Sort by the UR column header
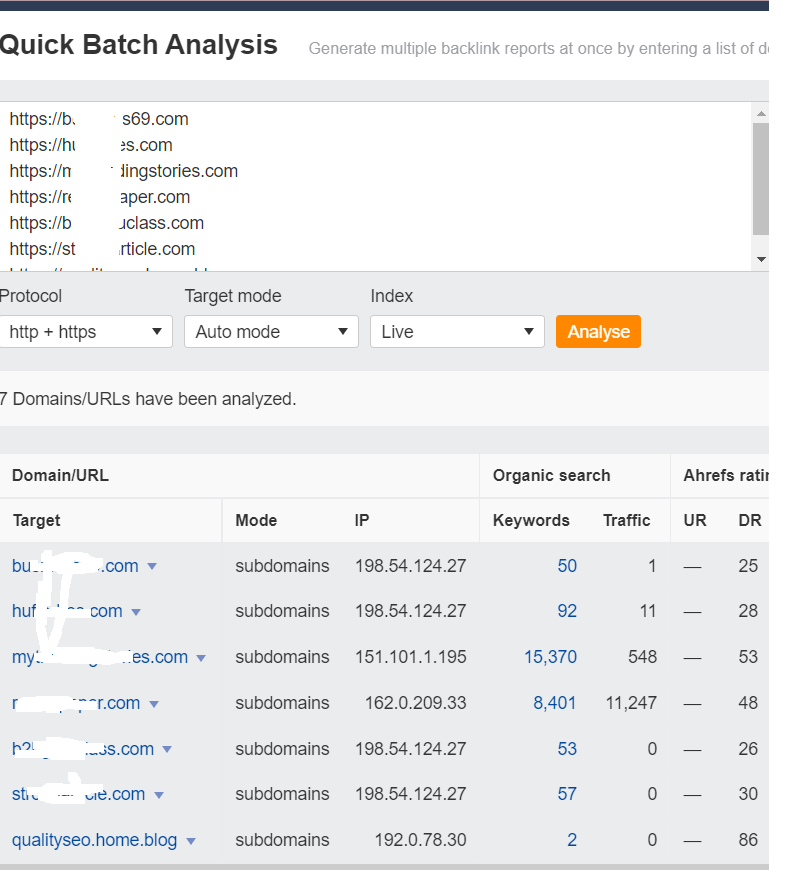Viewport: 797px width, 870px height. [x=695, y=520]
